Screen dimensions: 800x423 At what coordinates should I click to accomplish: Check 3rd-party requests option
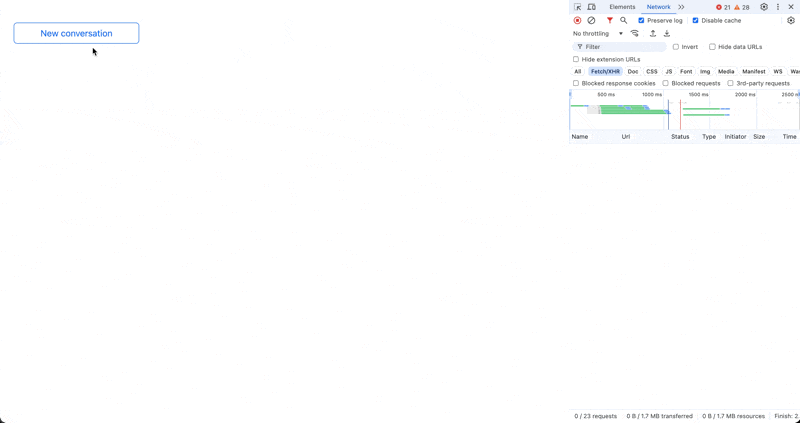tap(730, 83)
